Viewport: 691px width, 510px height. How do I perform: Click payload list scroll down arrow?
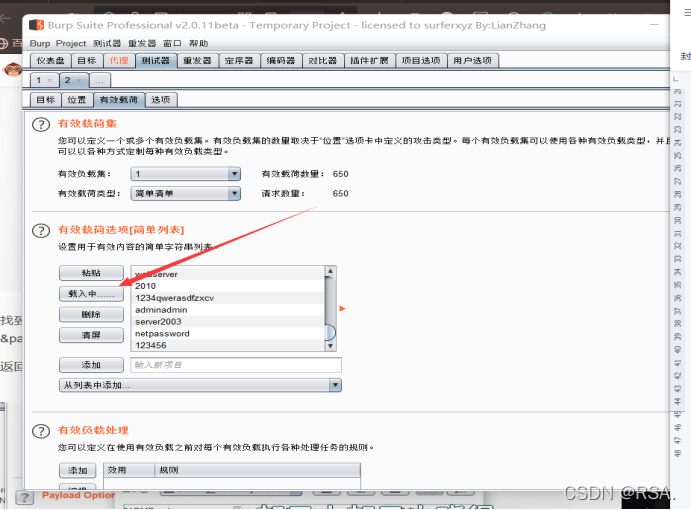point(330,346)
